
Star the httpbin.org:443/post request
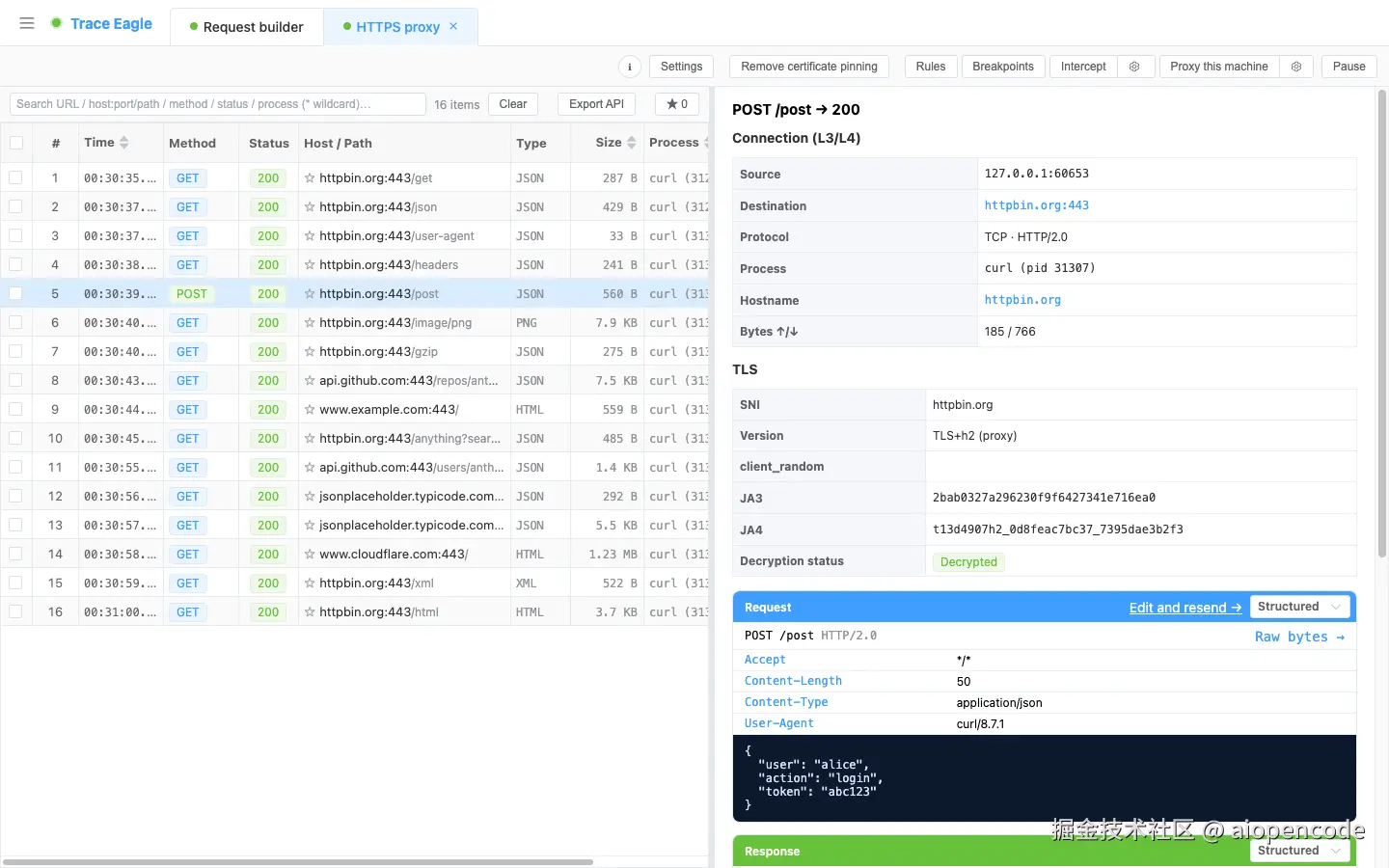(310, 294)
